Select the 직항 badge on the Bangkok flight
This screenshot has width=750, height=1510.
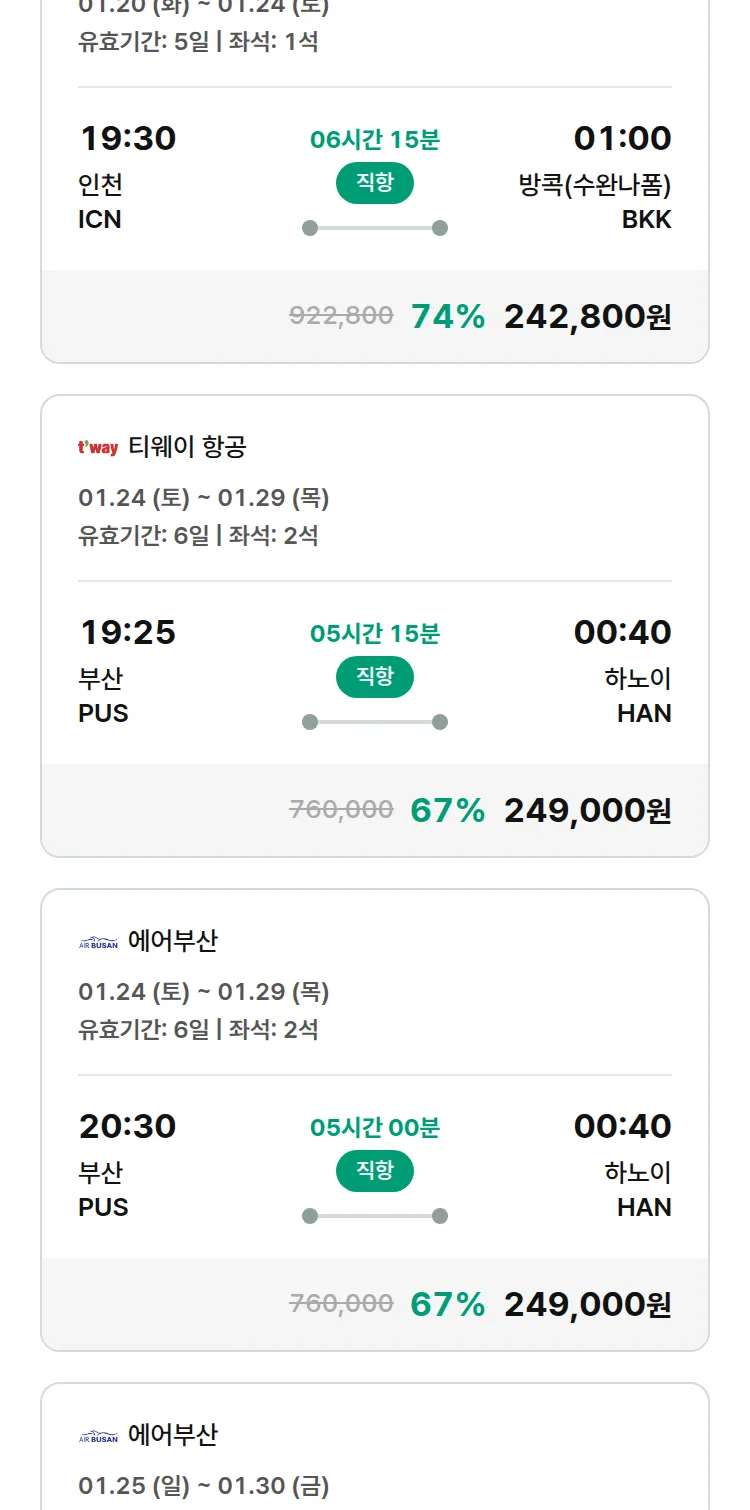tap(374, 183)
